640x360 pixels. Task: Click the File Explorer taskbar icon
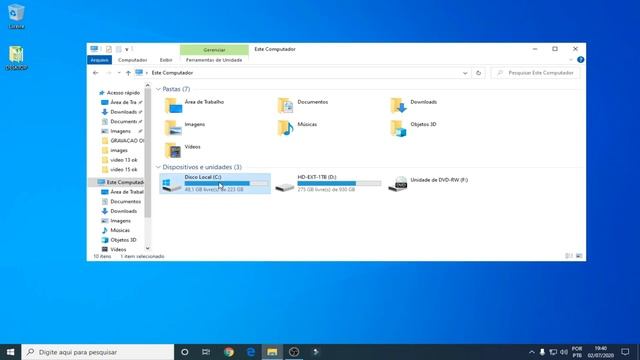(272, 352)
